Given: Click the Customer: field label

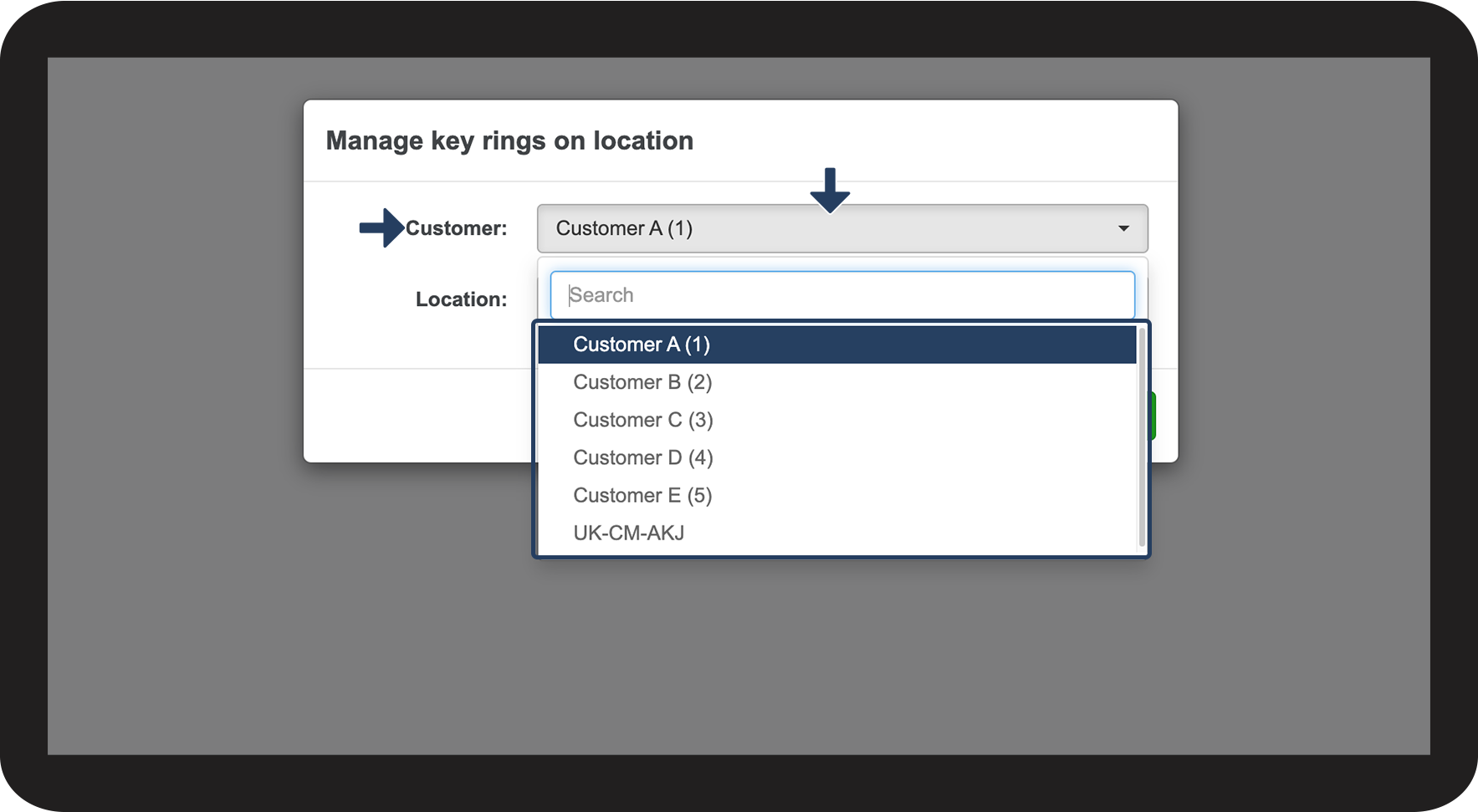Looking at the screenshot, I should [457, 228].
